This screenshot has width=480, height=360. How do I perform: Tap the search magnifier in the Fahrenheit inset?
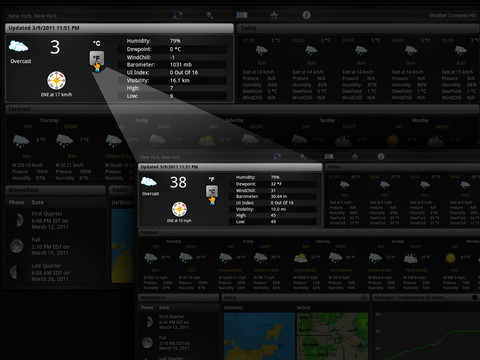point(303,156)
